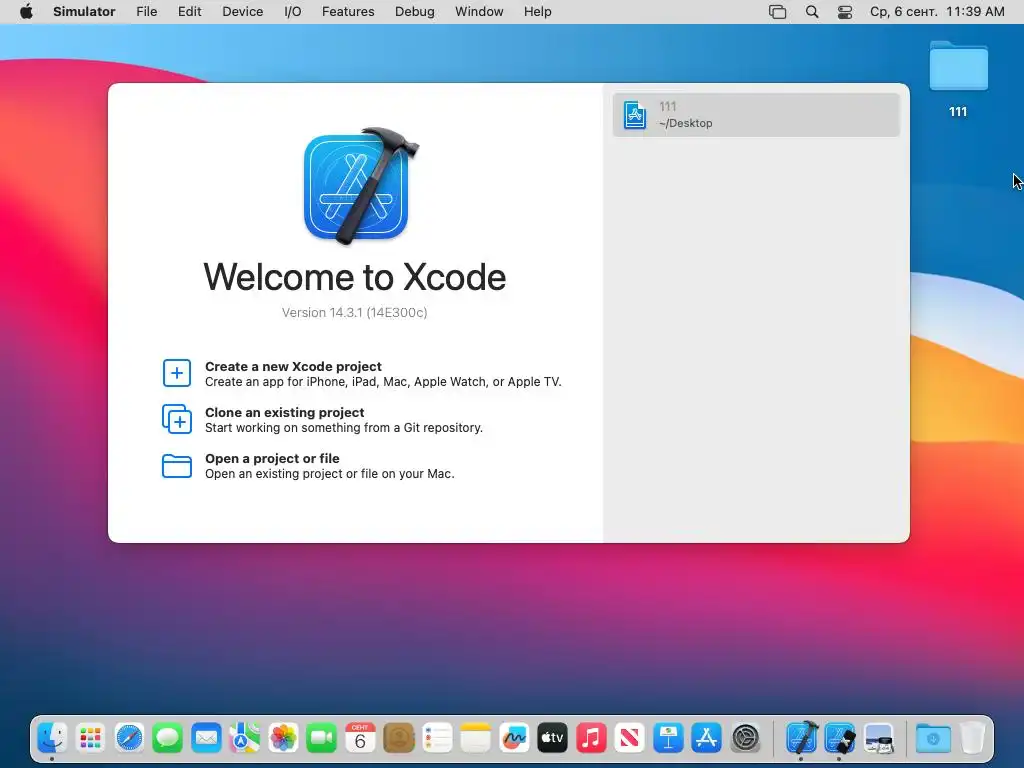
Task: Click the Open a project or file folder icon
Action: coord(176,466)
